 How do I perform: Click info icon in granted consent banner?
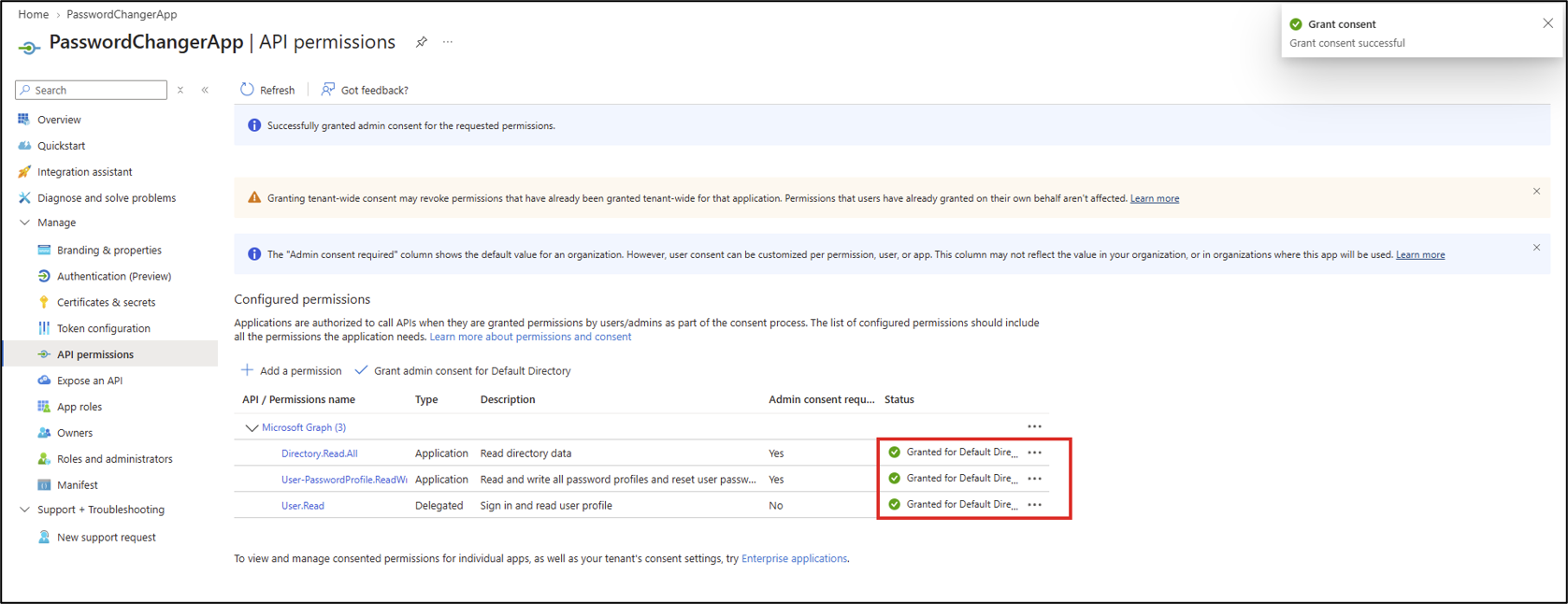[x=253, y=125]
